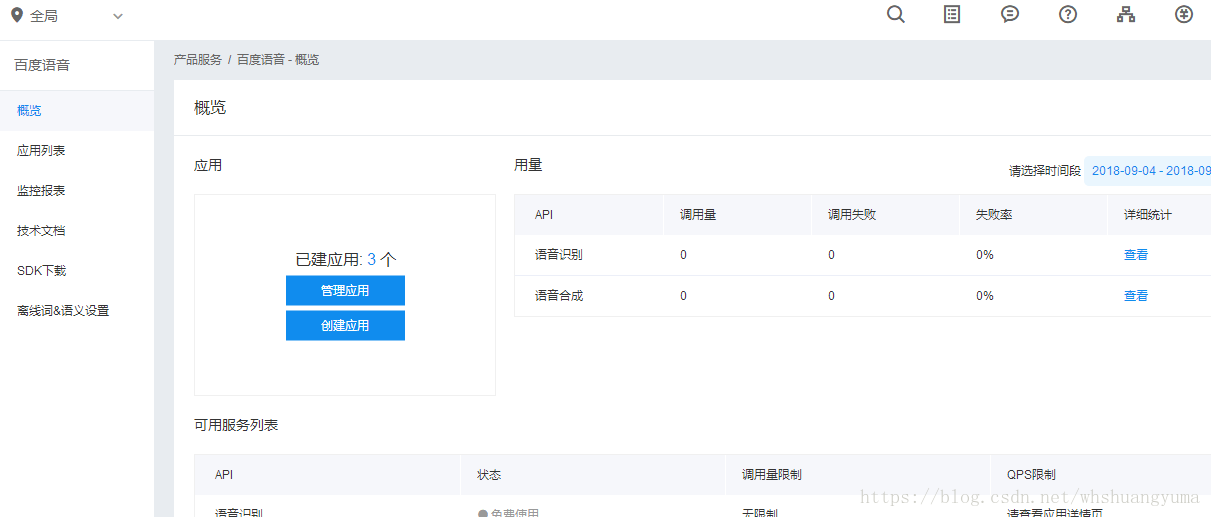
Task: Click the 可用服务列表 section heading
Action: pos(236,425)
